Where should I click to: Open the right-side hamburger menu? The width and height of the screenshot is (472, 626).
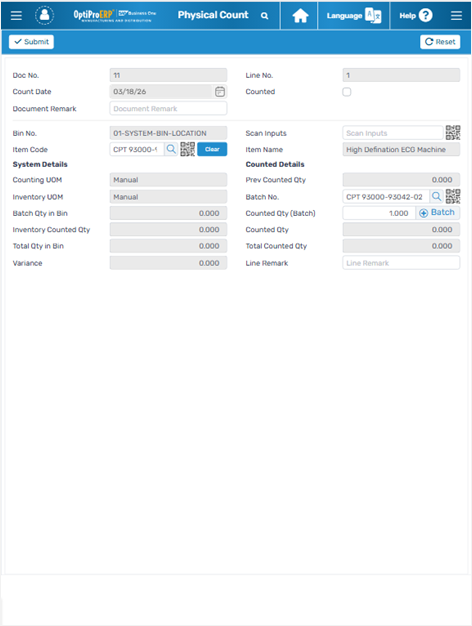[456, 16]
